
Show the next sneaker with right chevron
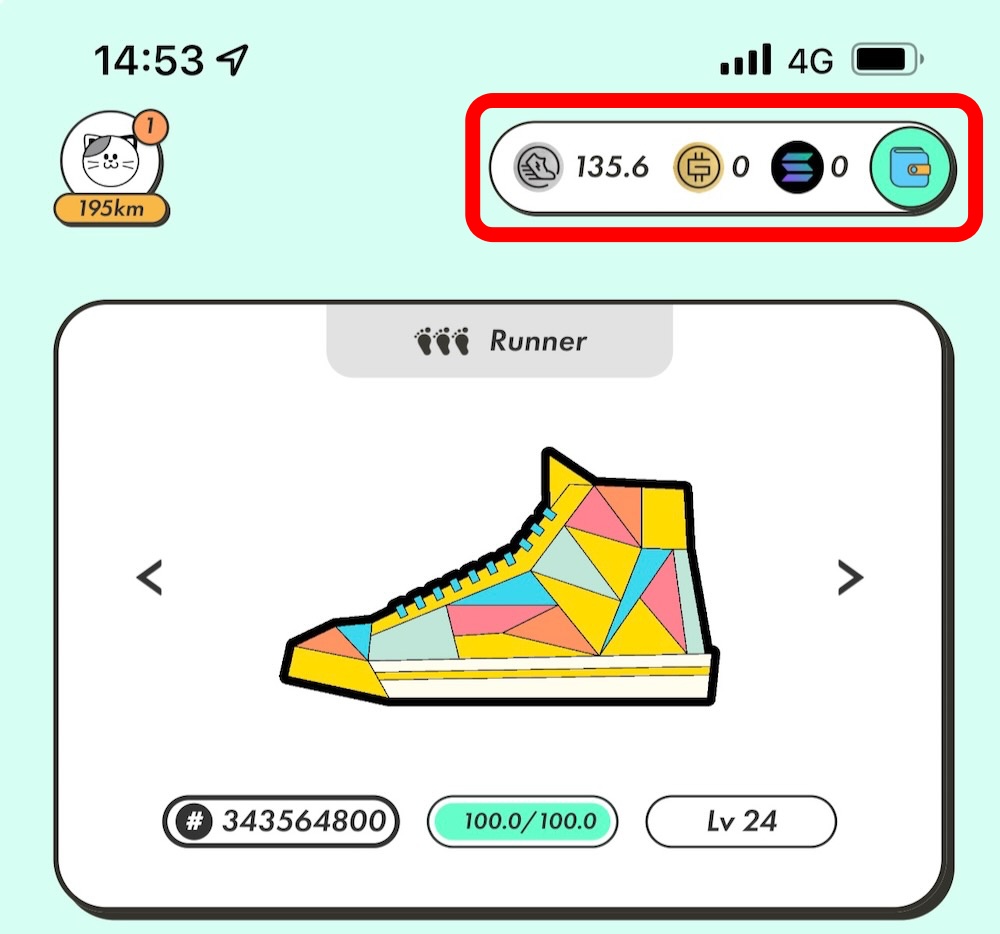pyautogui.click(x=850, y=578)
